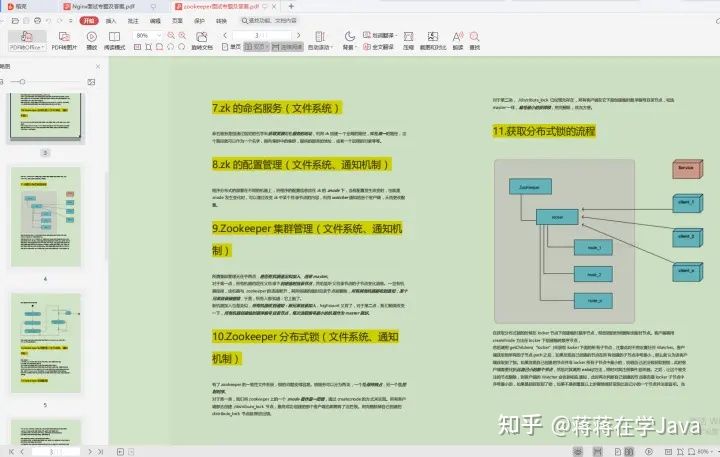This screenshot has height=457, width=720.
Task: Open the 编辑 ribbon tab
Action: tap(155, 21)
